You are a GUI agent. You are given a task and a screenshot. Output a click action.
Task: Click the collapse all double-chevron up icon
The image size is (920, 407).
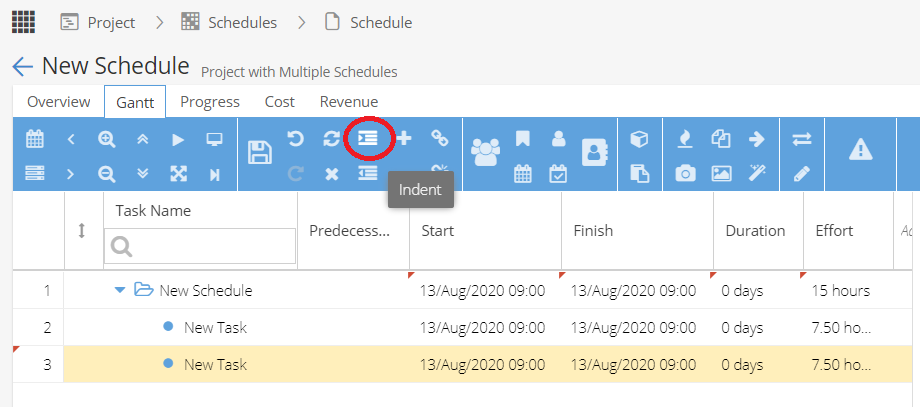point(143,139)
